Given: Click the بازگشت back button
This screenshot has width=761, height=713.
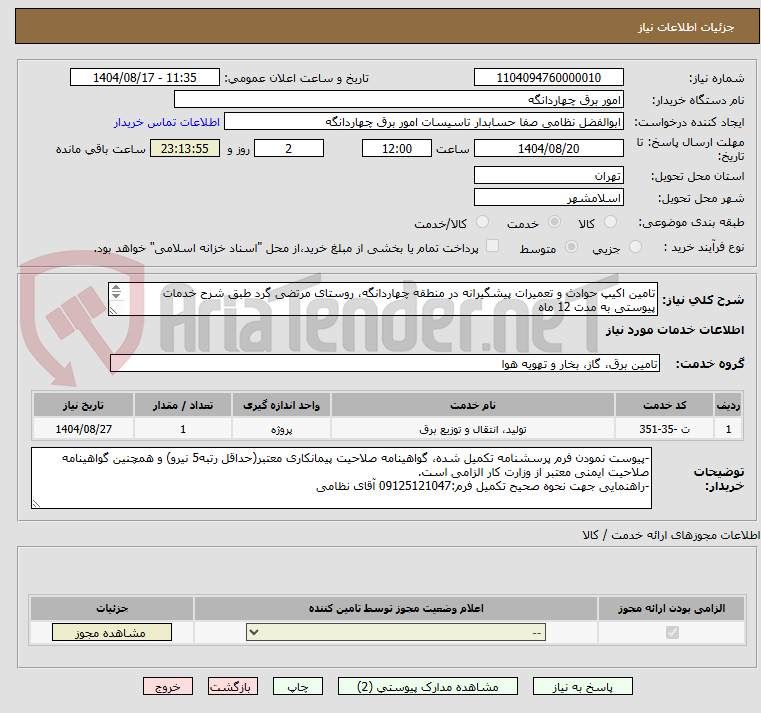Looking at the screenshot, I should pos(232,687).
